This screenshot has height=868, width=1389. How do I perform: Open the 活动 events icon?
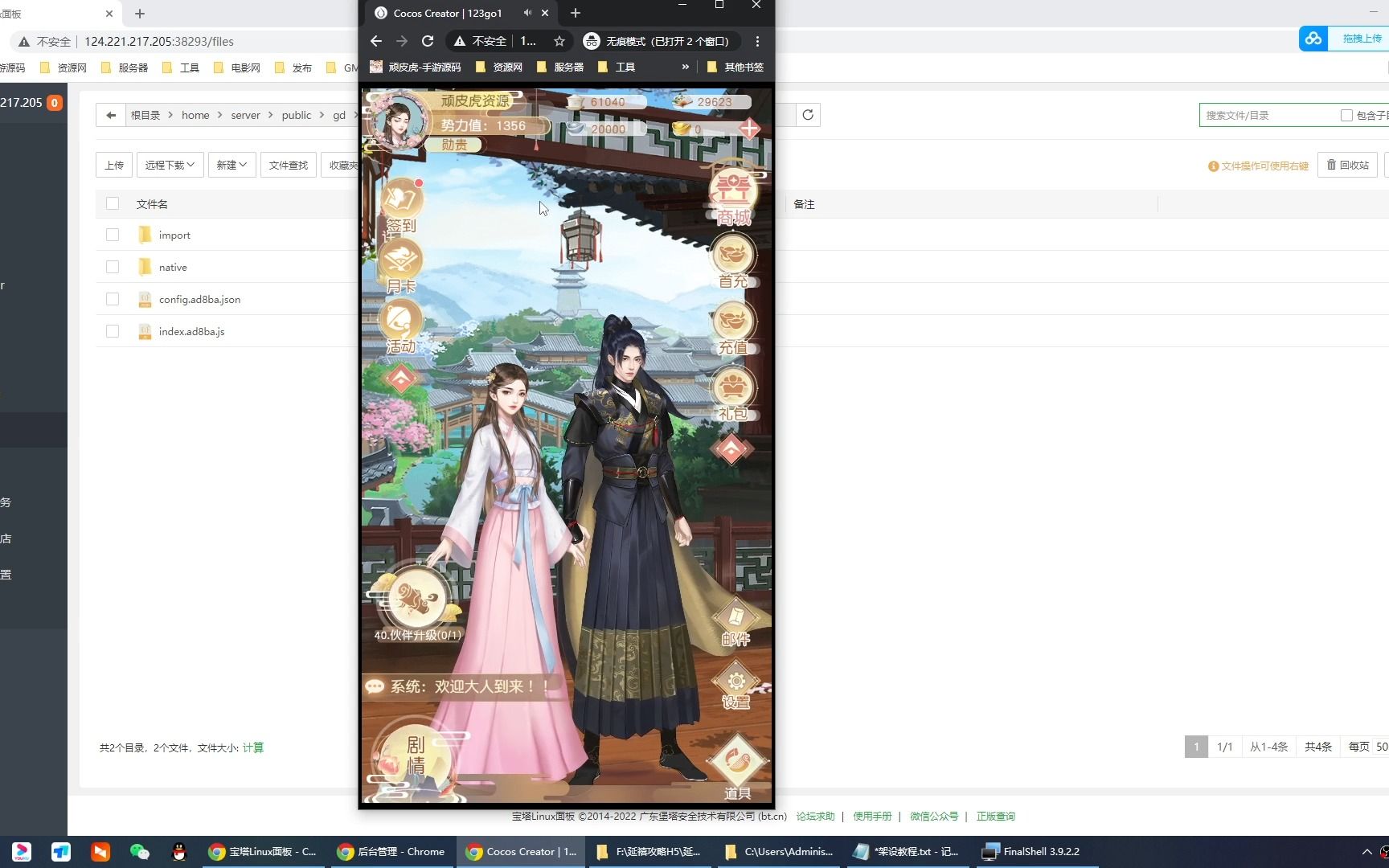tap(401, 328)
